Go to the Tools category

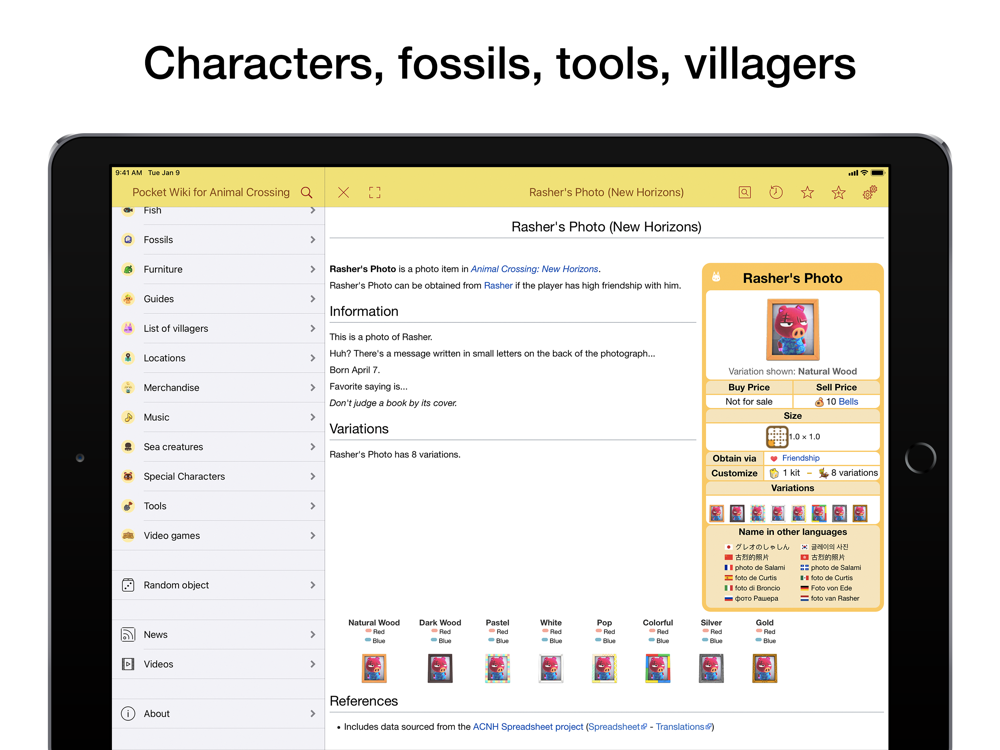pos(218,506)
